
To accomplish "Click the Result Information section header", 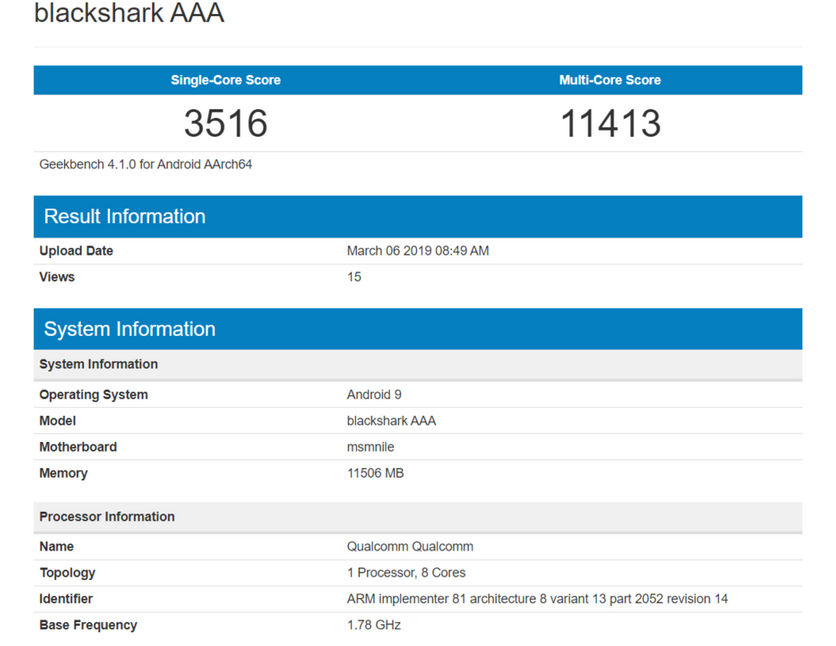I will pyautogui.click(x=418, y=216).
